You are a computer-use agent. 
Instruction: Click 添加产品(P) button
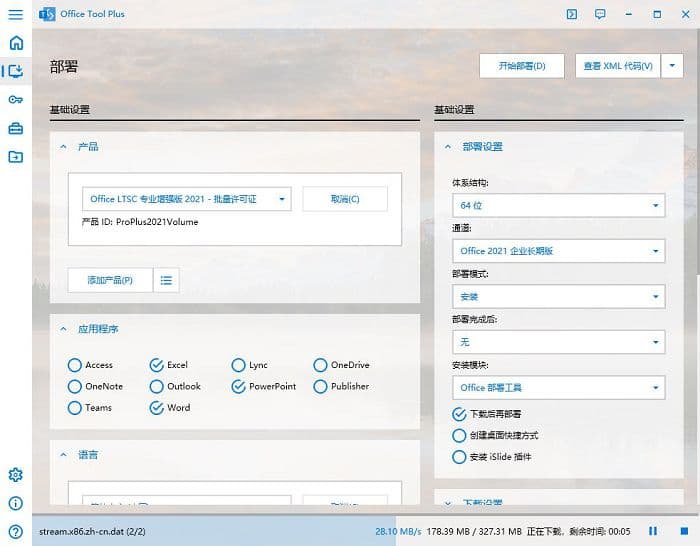[x=110, y=280]
